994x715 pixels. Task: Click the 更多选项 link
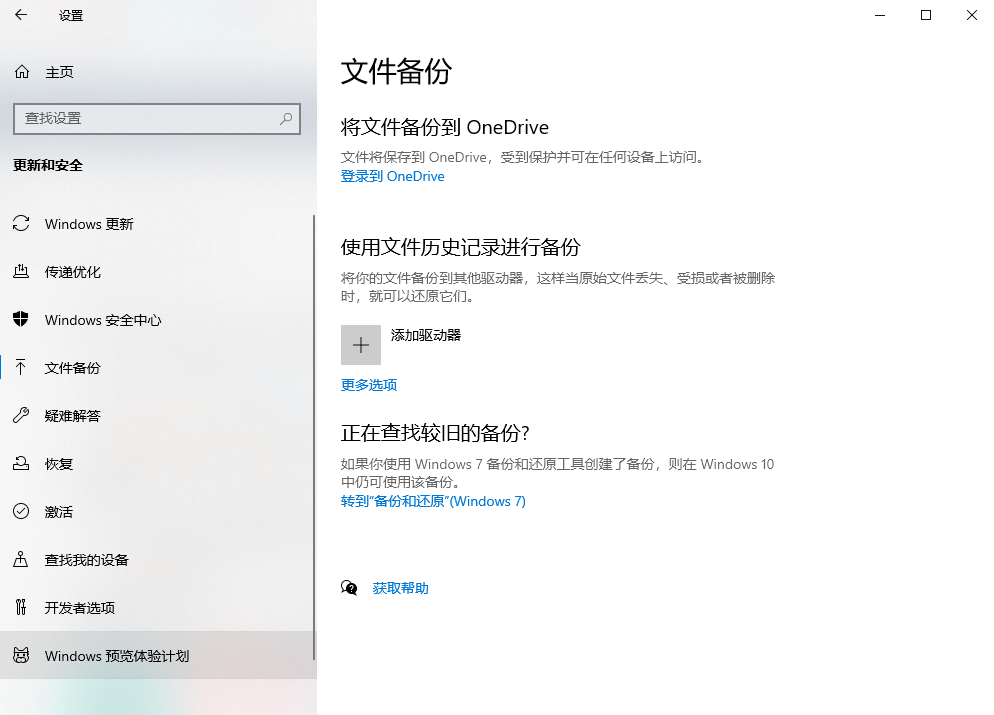click(x=368, y=385)
